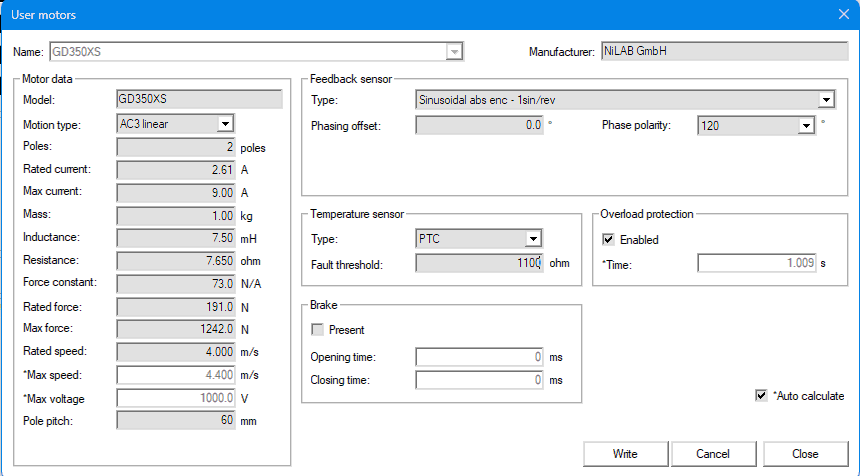Click the Max speed input field

pyautogui.click(x=177, y=375)
